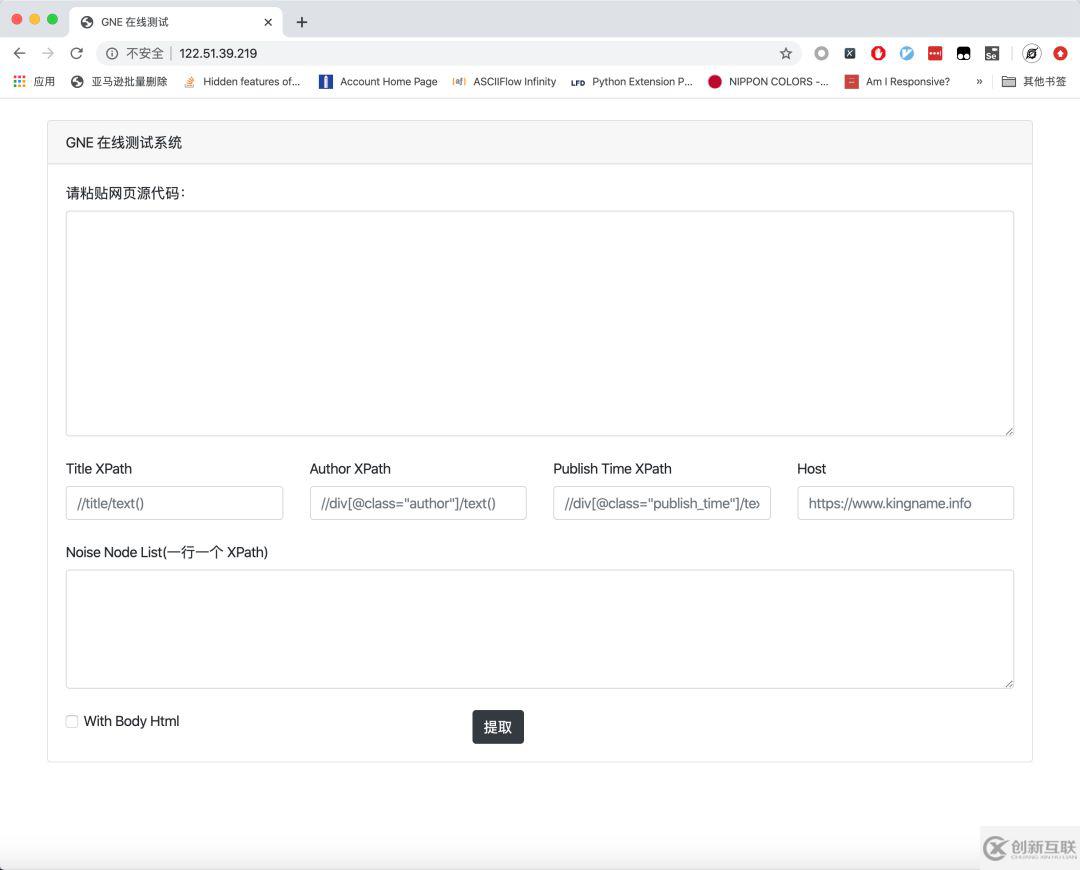
Task: Enable the With Body Html checkbox
Action: [x=72, y=721]
